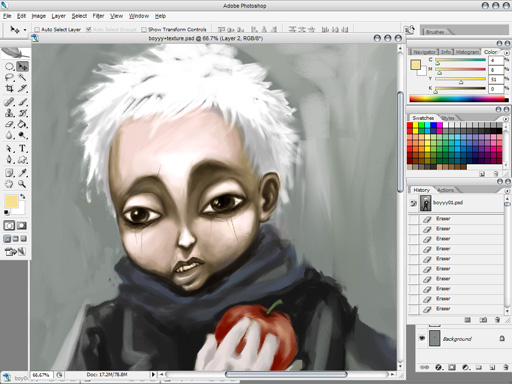This screenshot has height=384, width=512.
Task: Select the boyyy01.psd history snapshot thumbnail
Action: 425,203
